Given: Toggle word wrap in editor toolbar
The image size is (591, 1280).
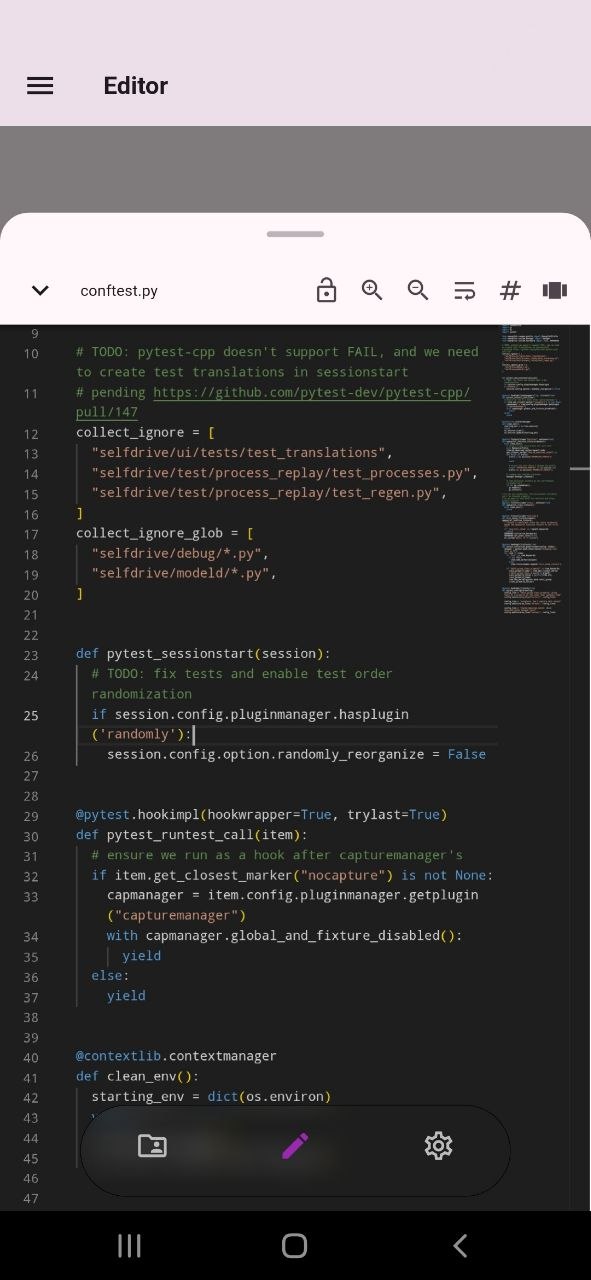Looking at the screenshot, I should 464,291.
